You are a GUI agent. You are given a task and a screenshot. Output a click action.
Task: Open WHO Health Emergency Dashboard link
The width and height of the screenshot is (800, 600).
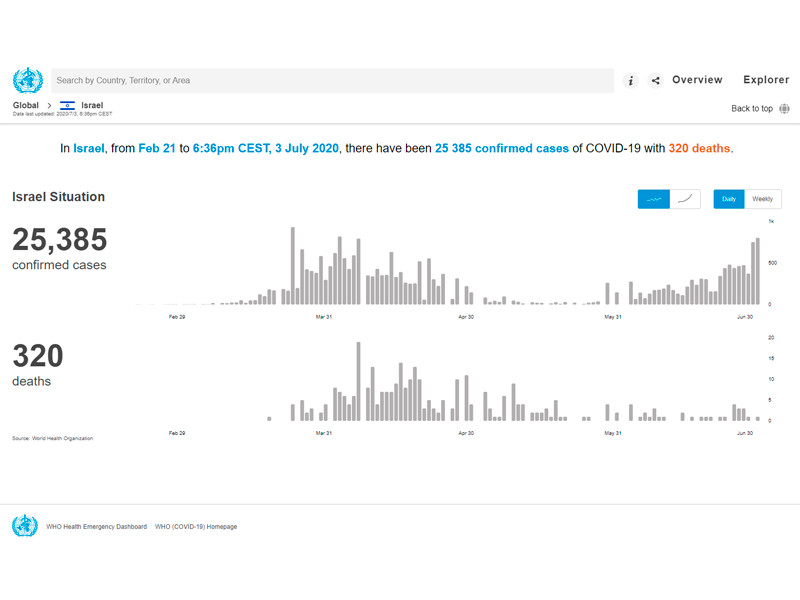pyautogui.click(x=96, y=527)
